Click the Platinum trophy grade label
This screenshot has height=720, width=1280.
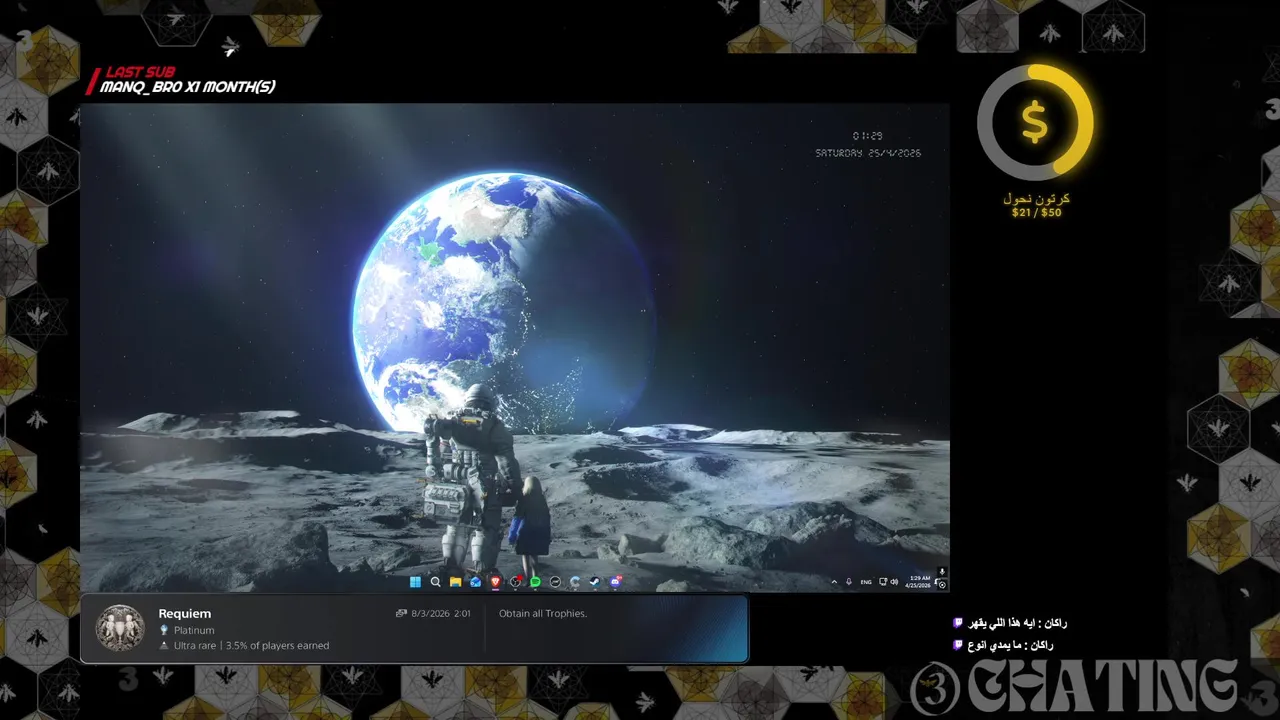(194, 630)
